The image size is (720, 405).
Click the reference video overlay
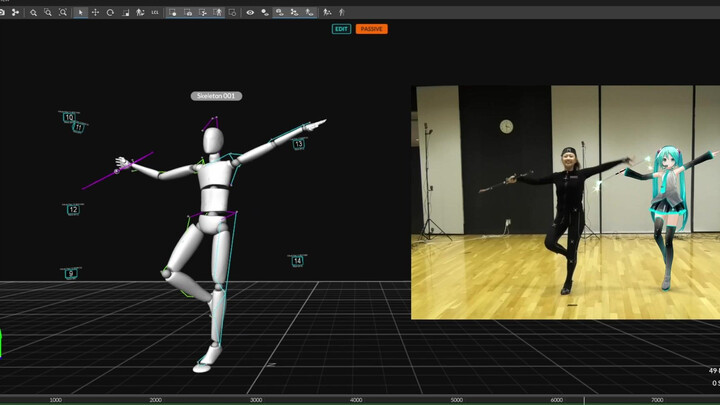(x=565, y=202)
